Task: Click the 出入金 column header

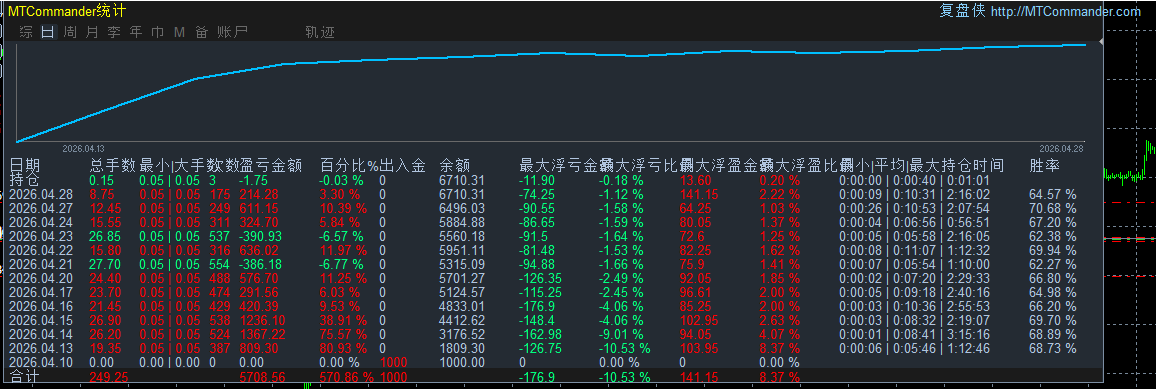Action: (403, 165)
